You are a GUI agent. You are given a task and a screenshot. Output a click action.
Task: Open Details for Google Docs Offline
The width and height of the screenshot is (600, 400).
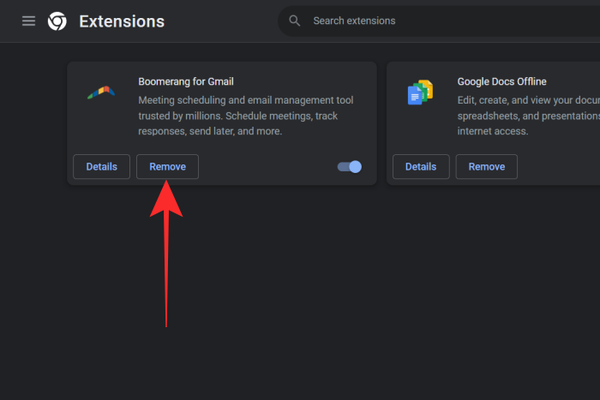pyautogui.click(x=421, y=167)
